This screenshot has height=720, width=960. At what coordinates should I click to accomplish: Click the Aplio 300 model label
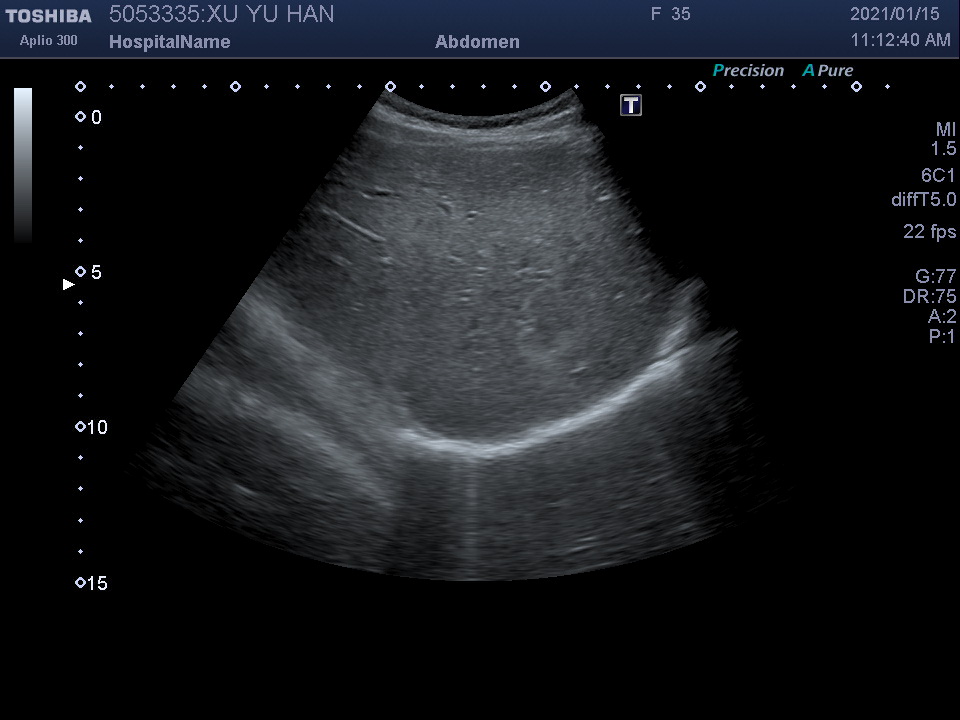(48, 41)
